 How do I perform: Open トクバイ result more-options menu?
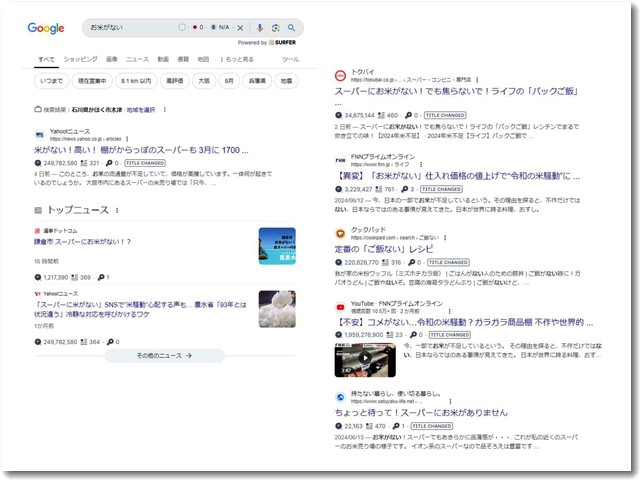click(477, 80)
